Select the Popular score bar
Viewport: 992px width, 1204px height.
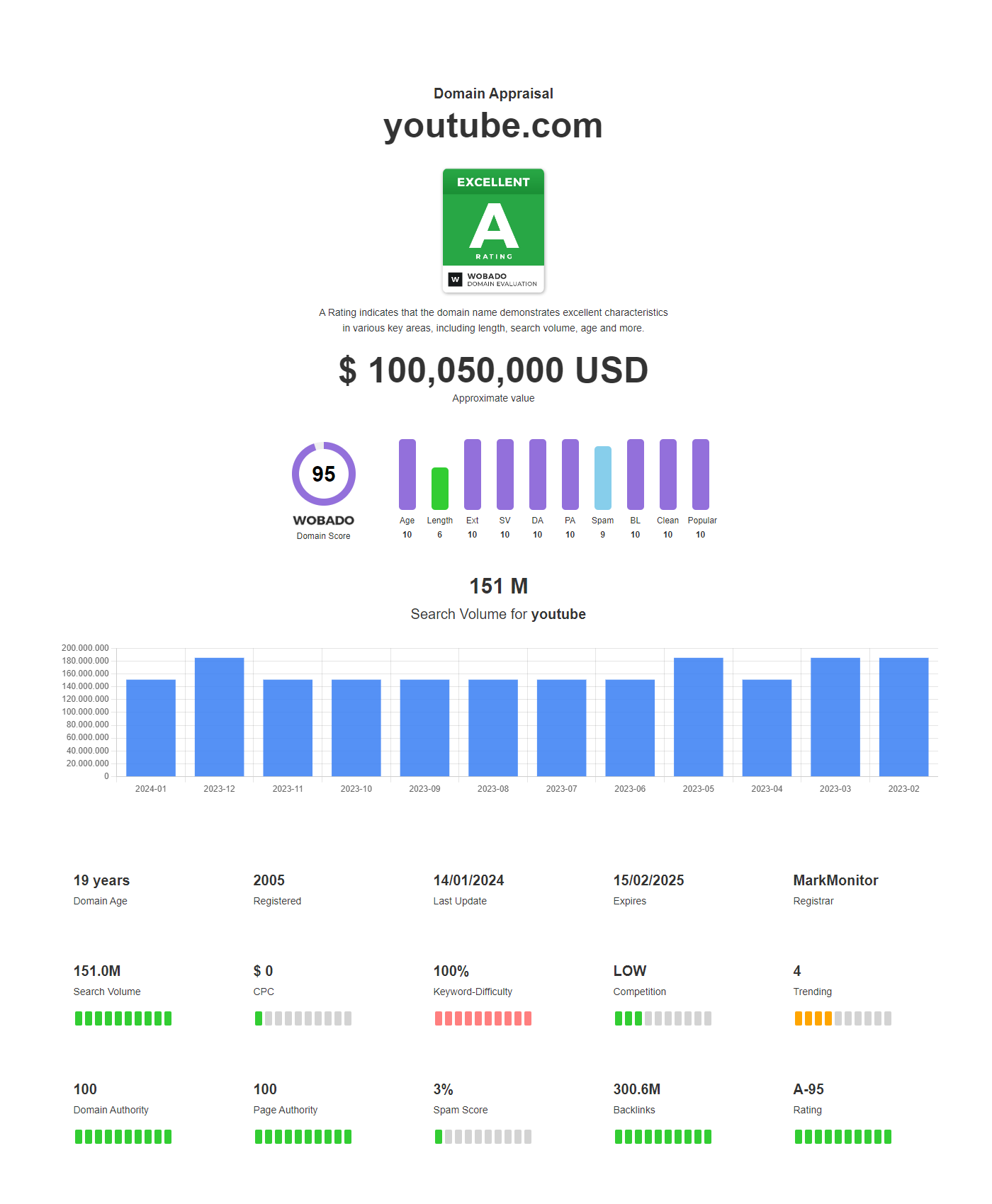tap(701, 475)
